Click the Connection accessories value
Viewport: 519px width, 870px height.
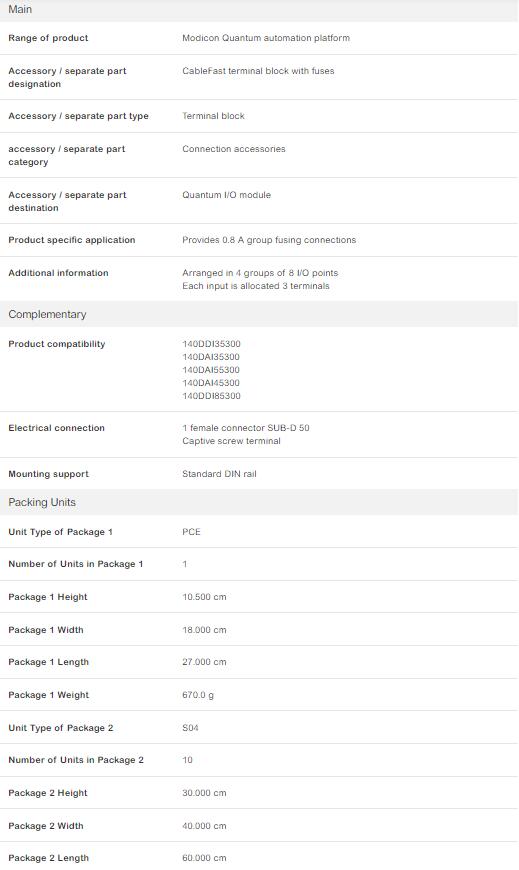tap(234, 149)
